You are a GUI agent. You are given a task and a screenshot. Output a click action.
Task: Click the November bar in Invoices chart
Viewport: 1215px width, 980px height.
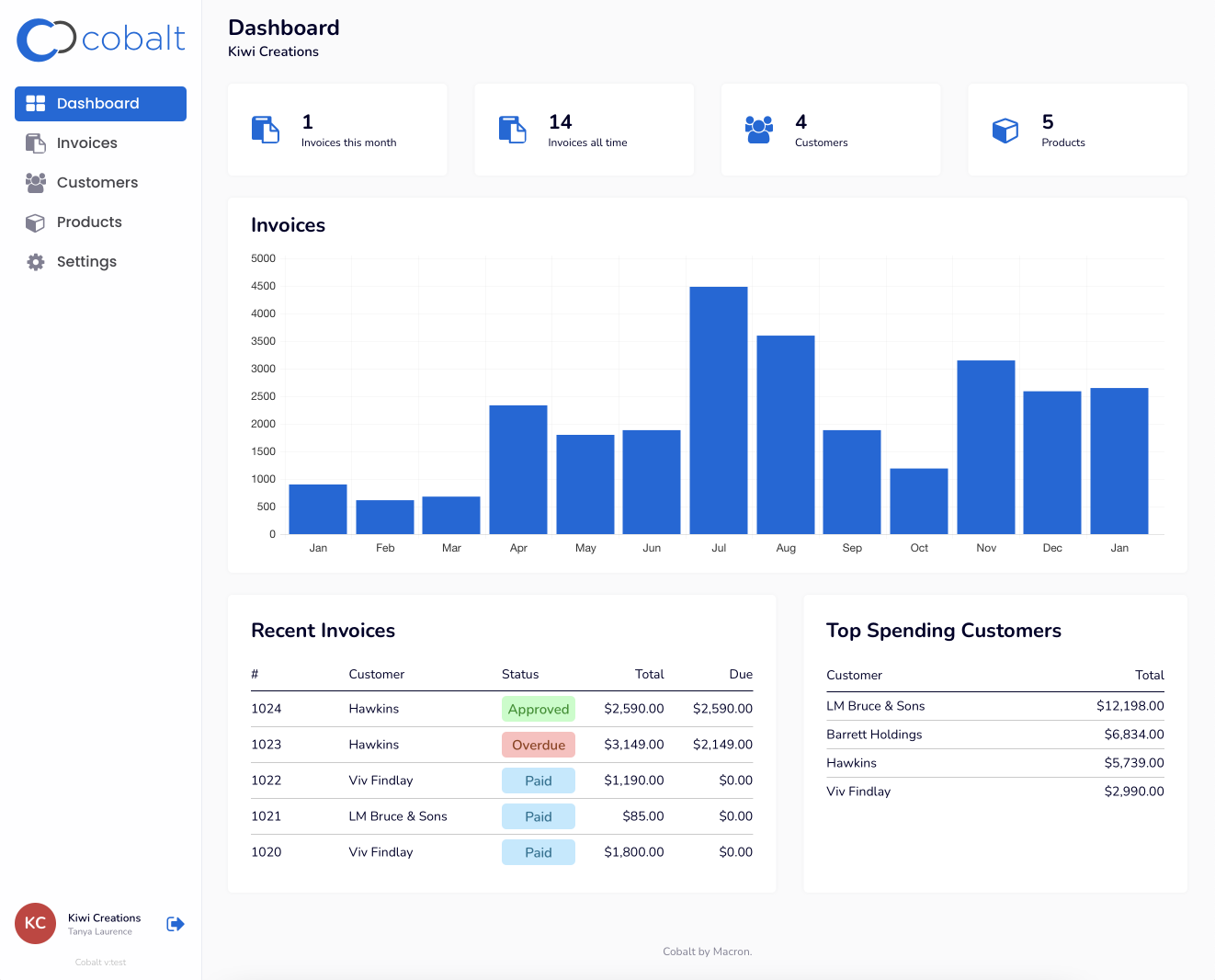coord(985,447)
